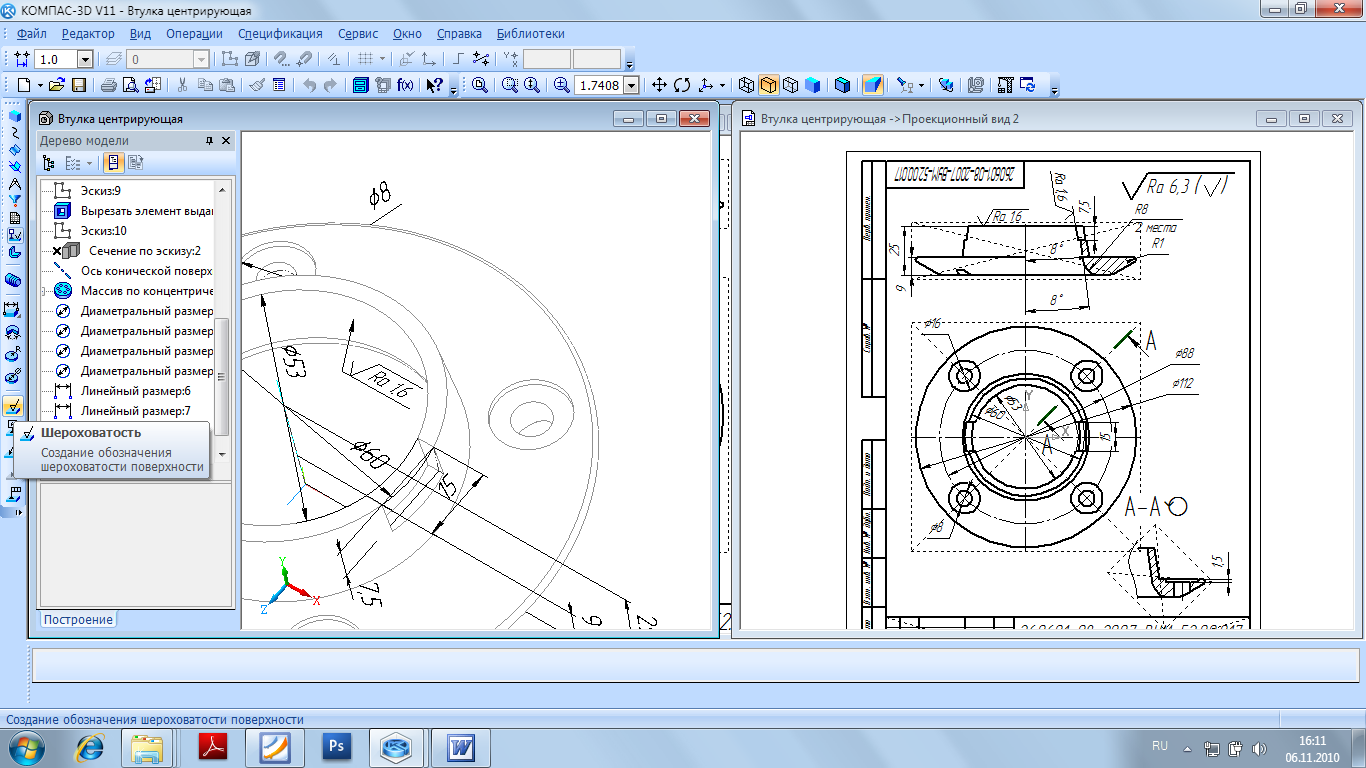This screenshot has height=768, width=1366.
Task: Click the context help arrow-question icon
Action: 434,85
